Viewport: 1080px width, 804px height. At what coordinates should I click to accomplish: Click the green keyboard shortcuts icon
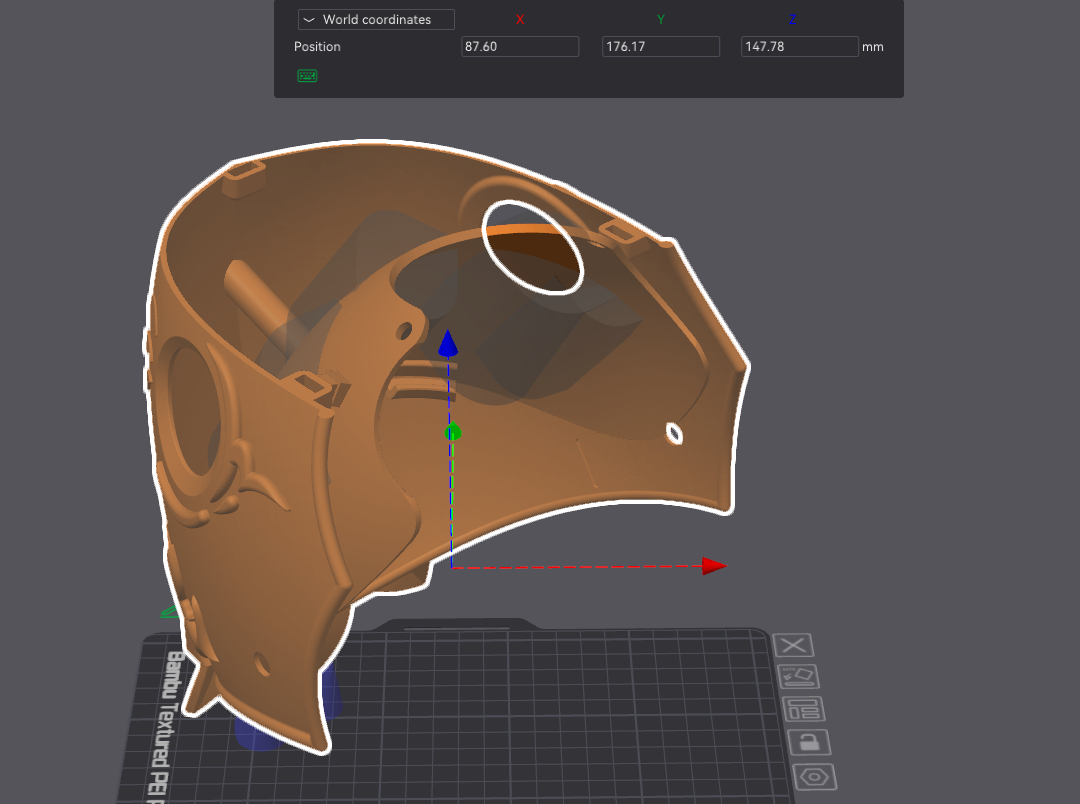(x=307, y=76)
